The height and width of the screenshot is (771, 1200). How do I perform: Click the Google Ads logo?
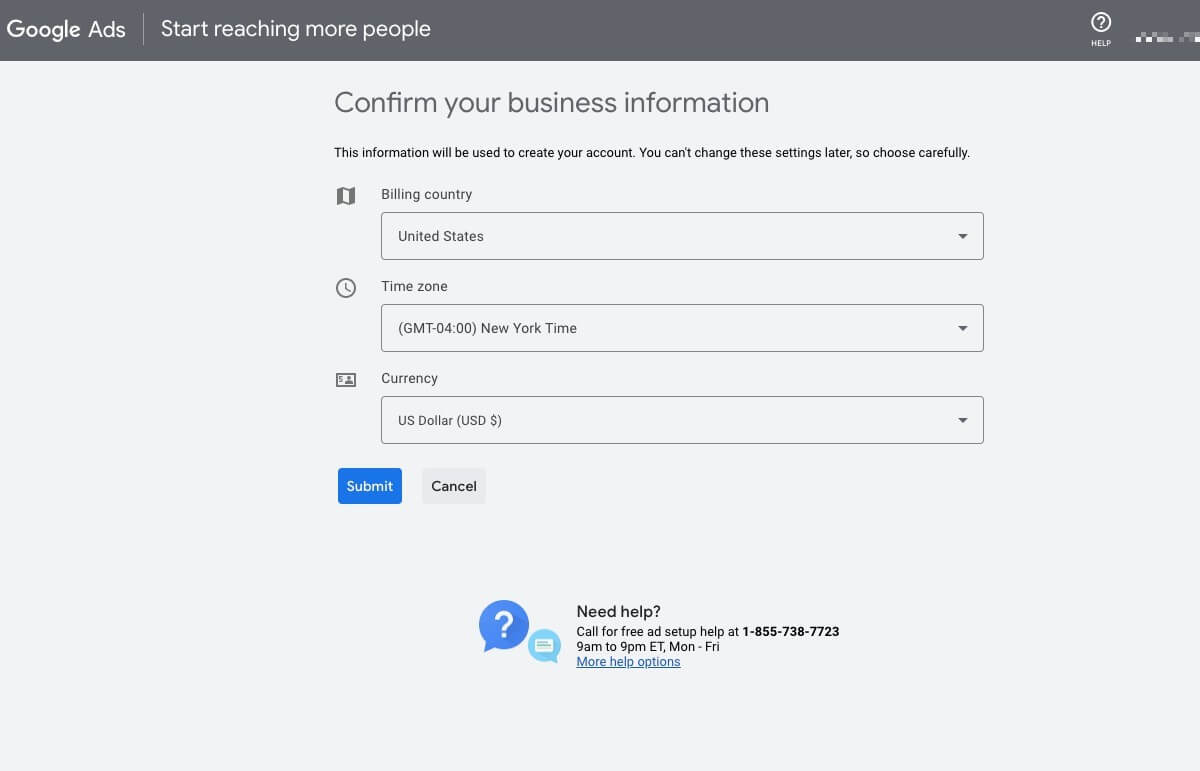(x=66, y=29)
